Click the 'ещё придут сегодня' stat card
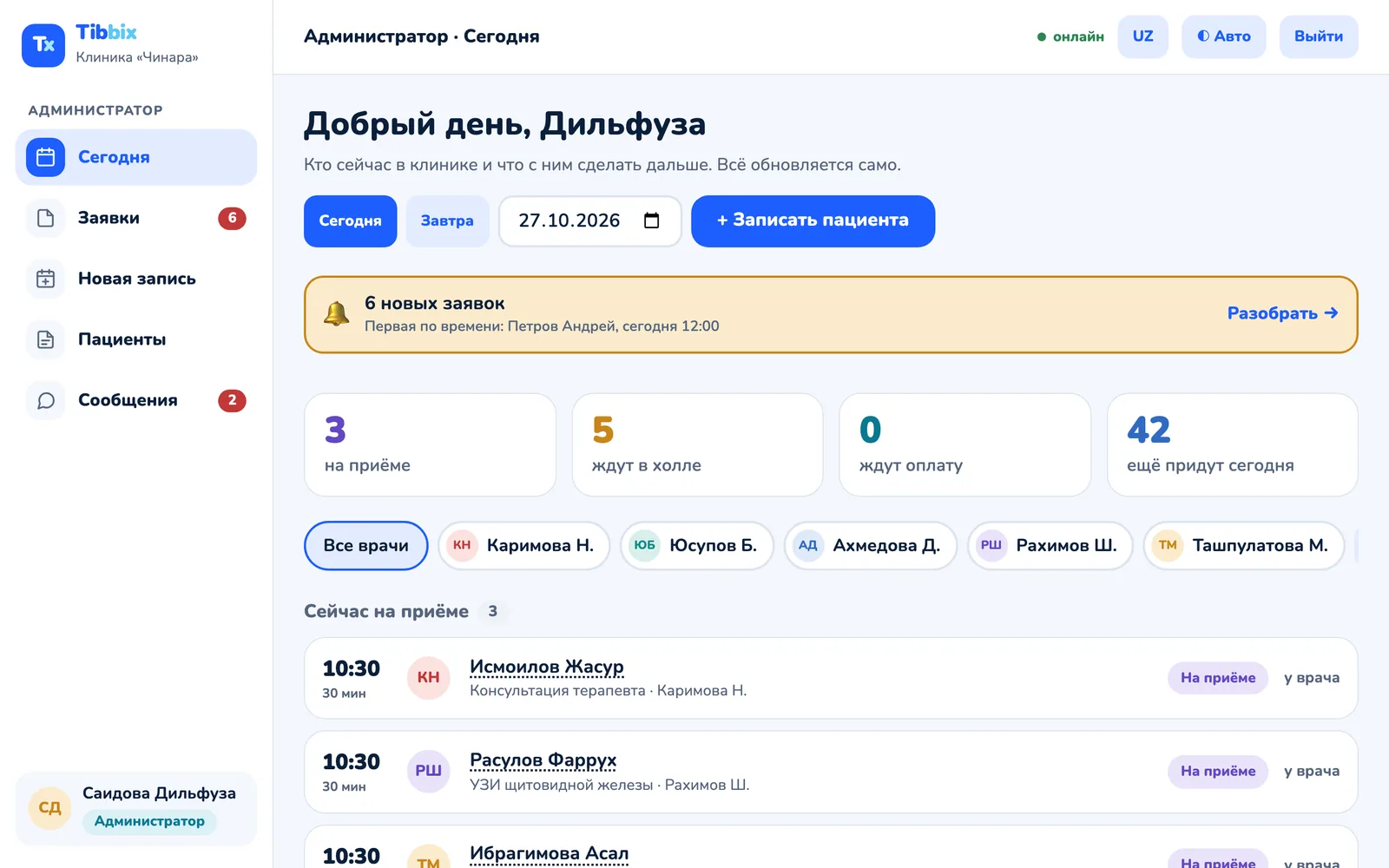Viewport: 1389px width, 868px height. pyautogui.click(x=1232, y=445)
